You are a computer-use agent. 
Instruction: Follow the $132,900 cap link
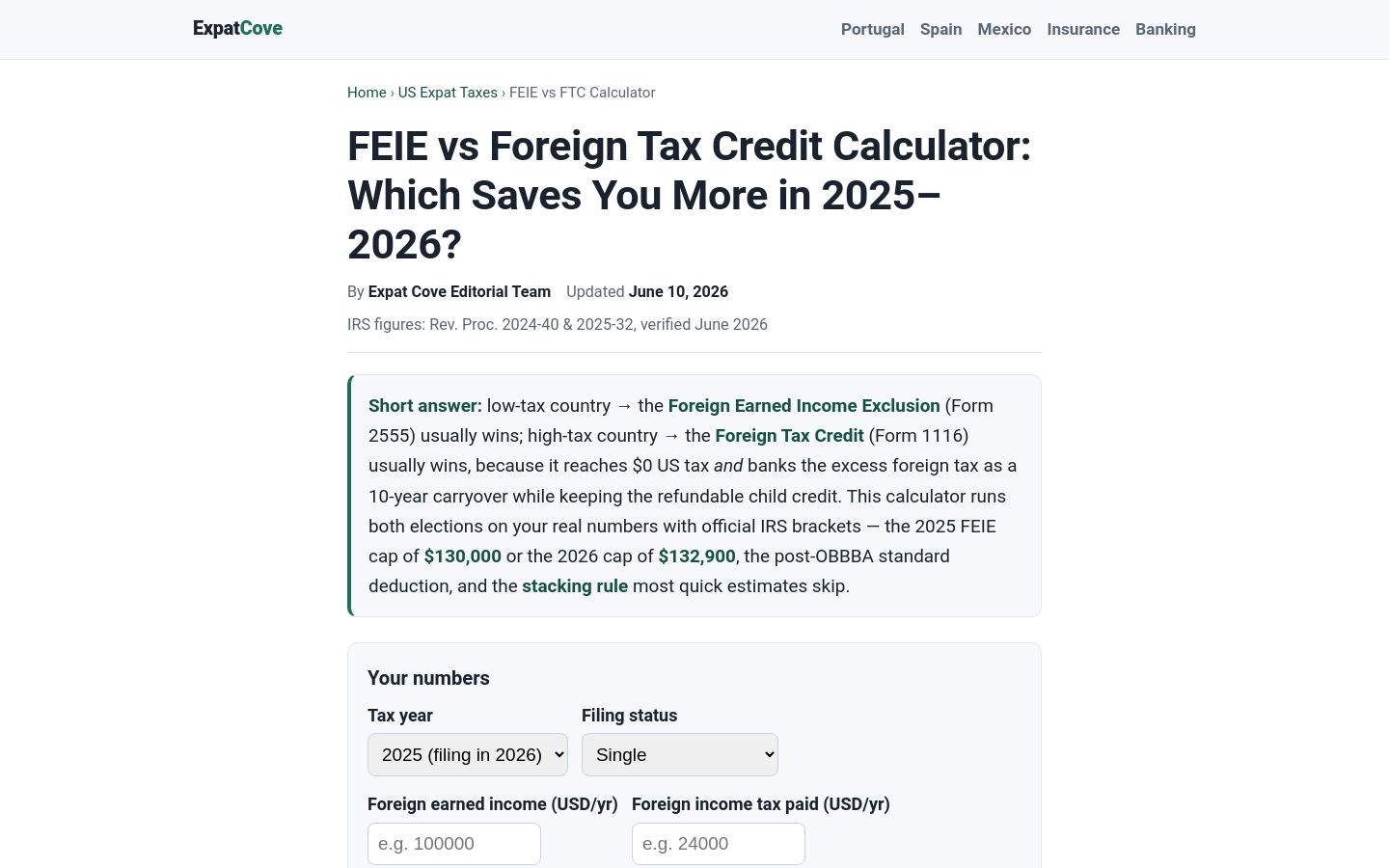tap(697, 556)
